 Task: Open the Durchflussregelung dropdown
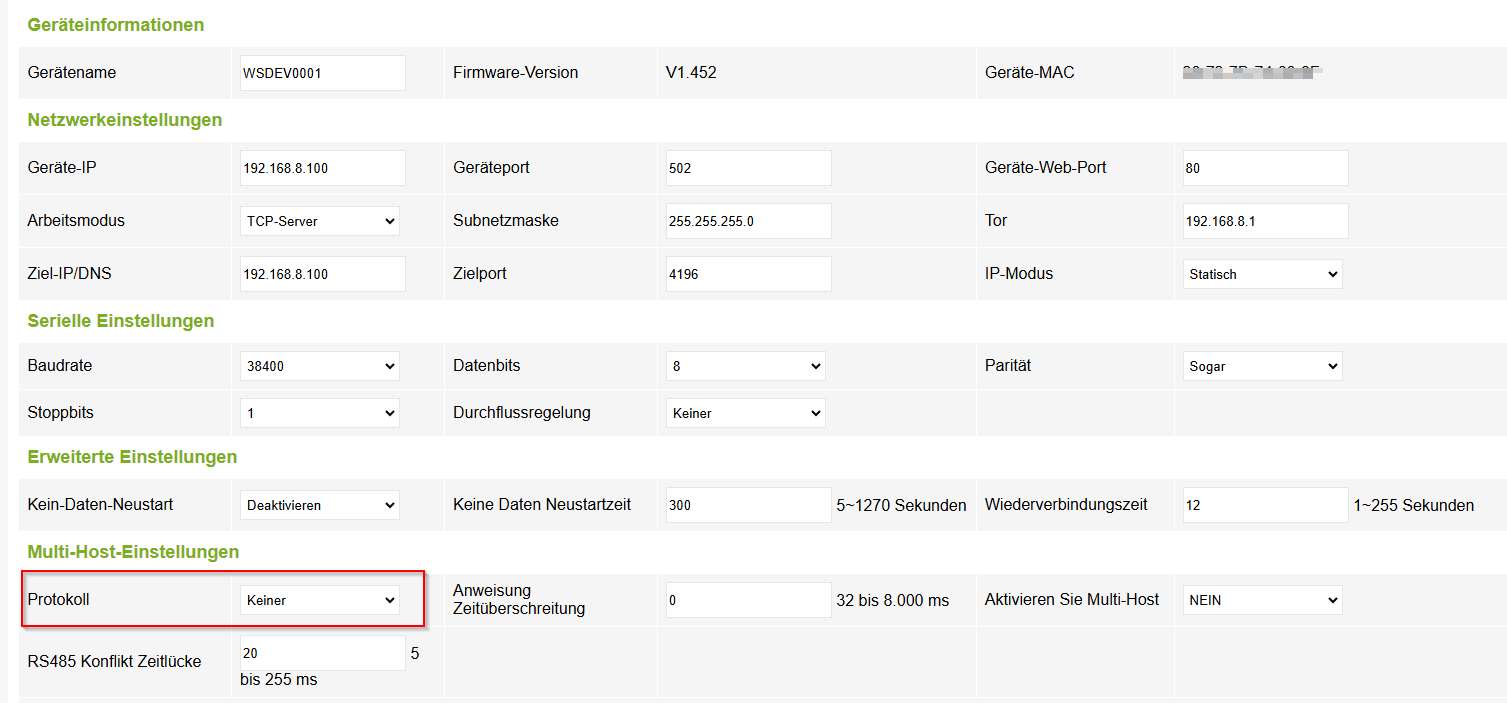pos(745,412)
